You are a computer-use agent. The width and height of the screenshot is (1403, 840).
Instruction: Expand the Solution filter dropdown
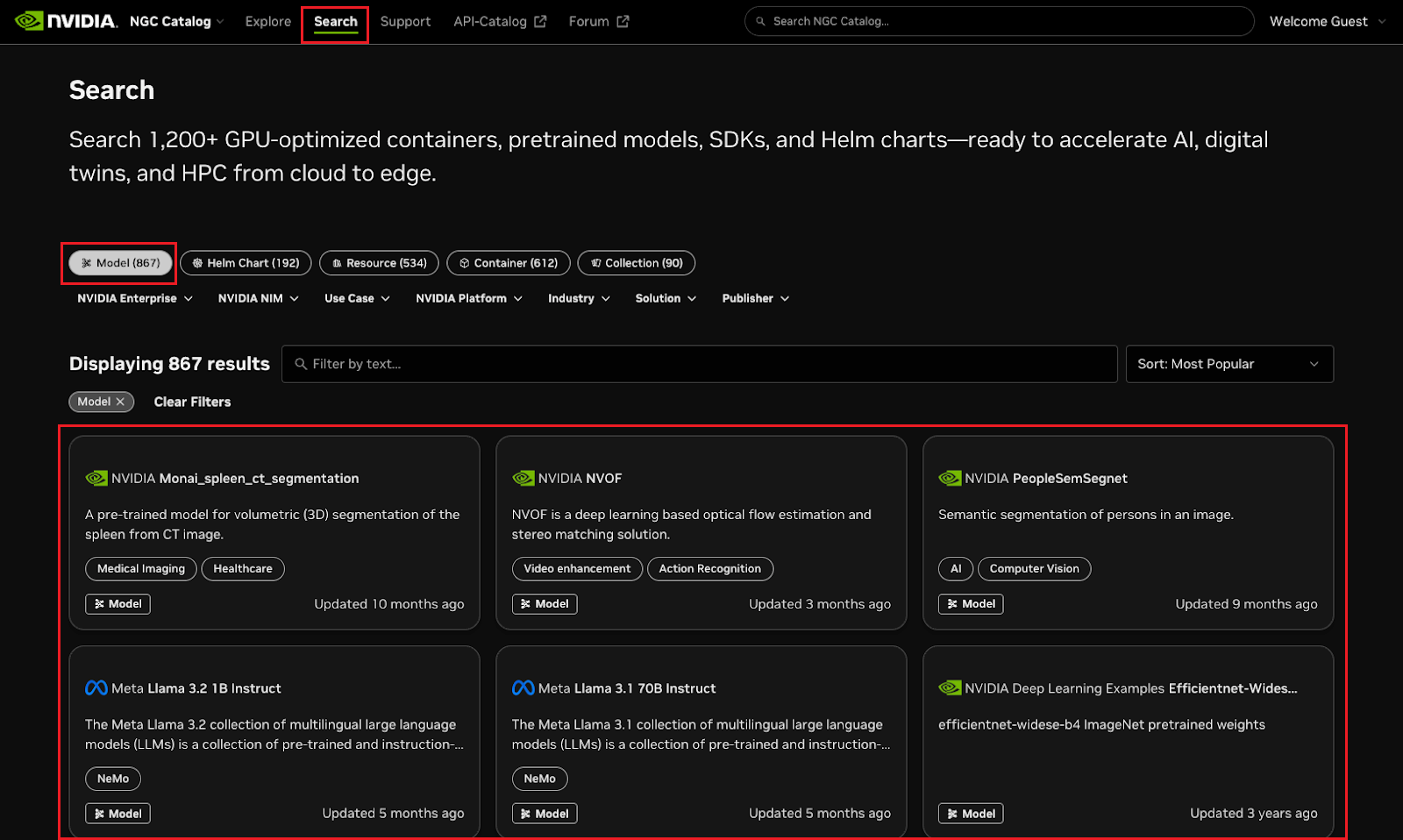[666, 298]
